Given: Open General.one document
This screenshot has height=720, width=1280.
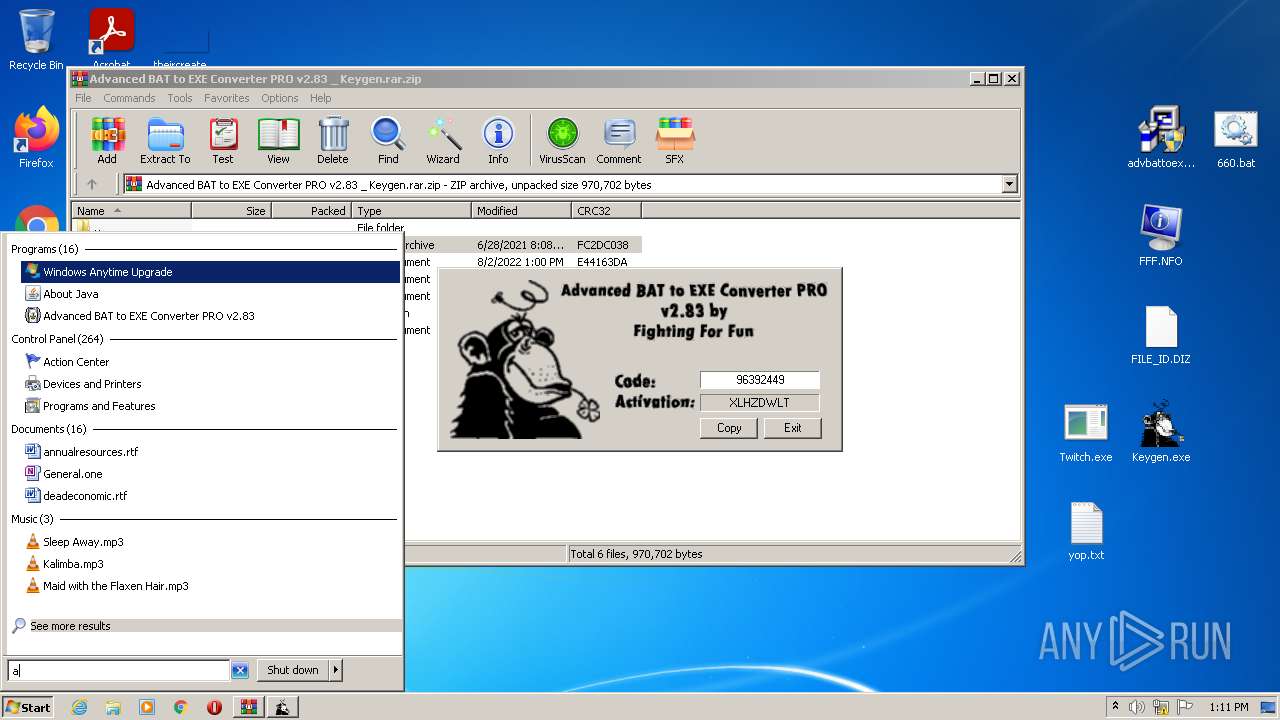Looking at the screenshot, I should coord(210,474).
